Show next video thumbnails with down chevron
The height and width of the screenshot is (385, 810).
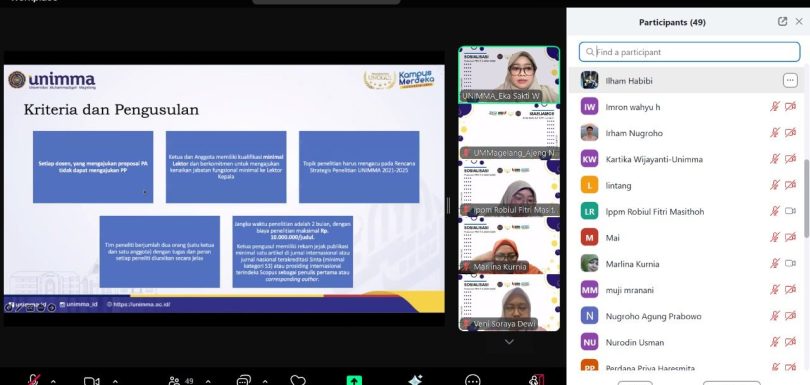tap(509, 342)
